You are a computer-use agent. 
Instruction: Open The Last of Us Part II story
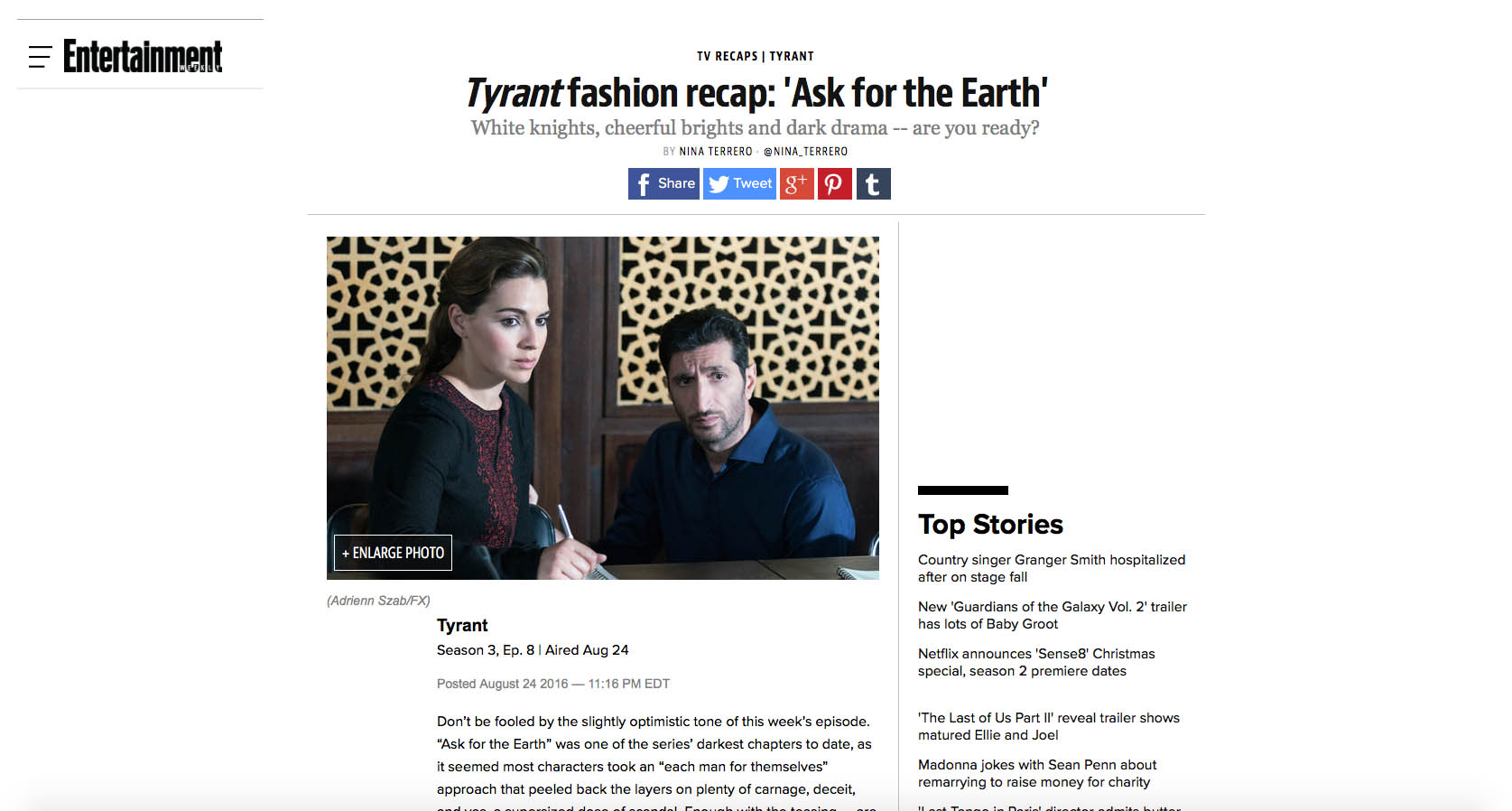tap(1049, 726)
